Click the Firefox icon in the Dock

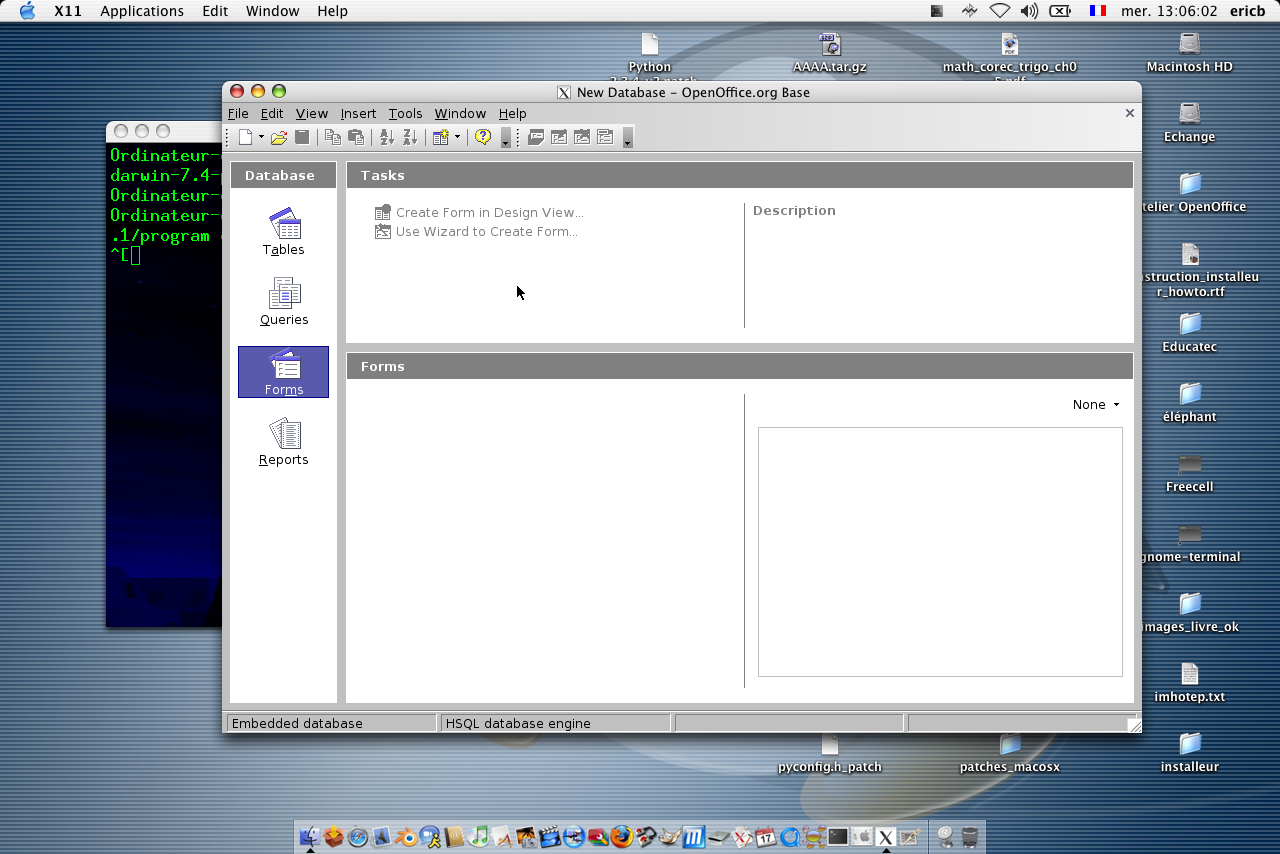pos(622,836)
